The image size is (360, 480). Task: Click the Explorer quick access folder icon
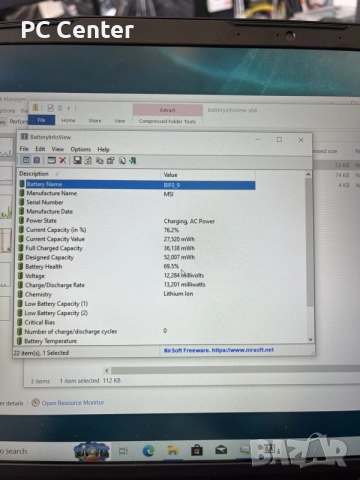(x=35, y=108)
